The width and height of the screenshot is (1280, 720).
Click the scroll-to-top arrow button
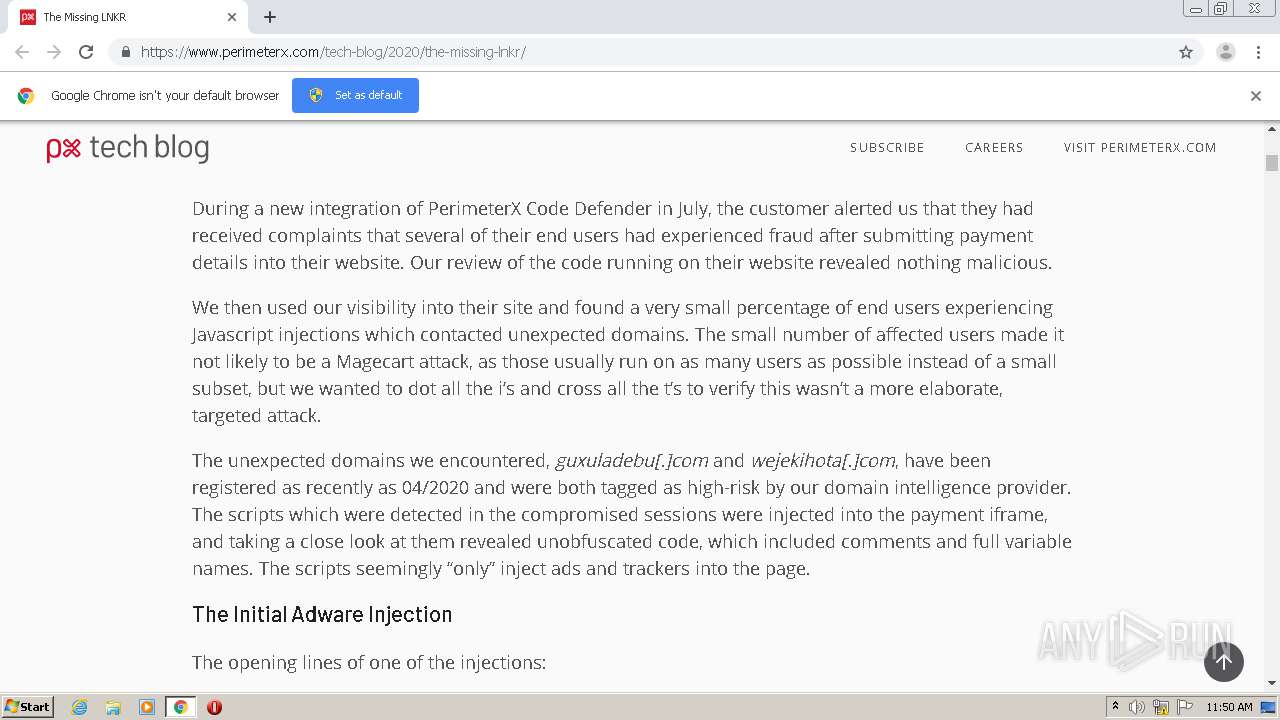(1223, 662)
